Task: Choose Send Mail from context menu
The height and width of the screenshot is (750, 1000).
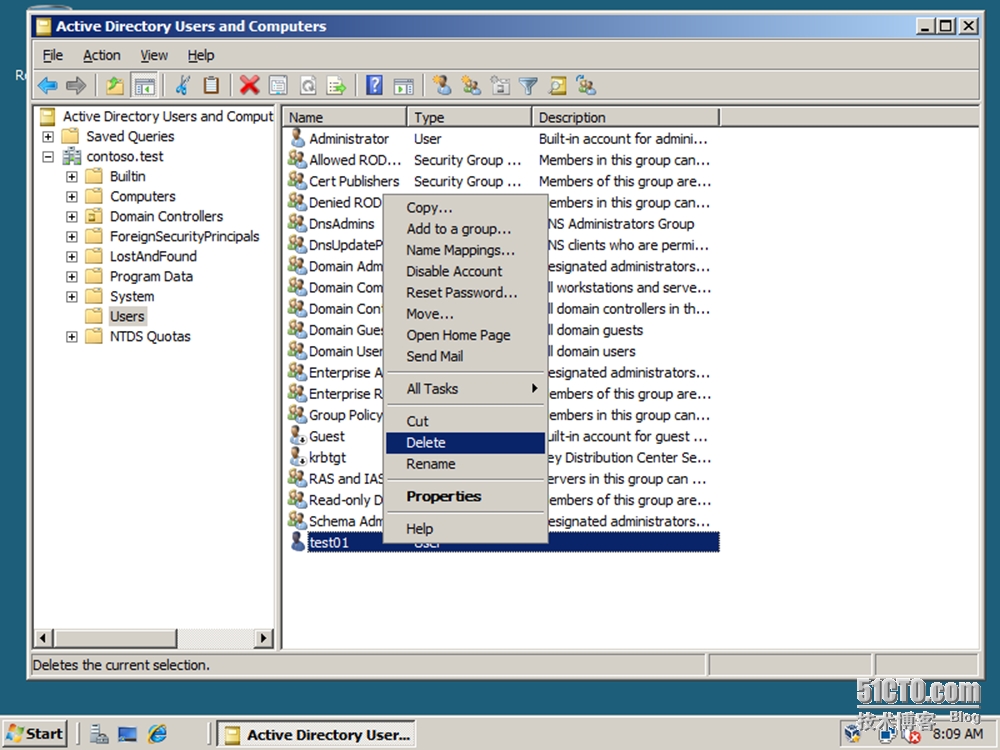Action: click(x=465, y=357)
